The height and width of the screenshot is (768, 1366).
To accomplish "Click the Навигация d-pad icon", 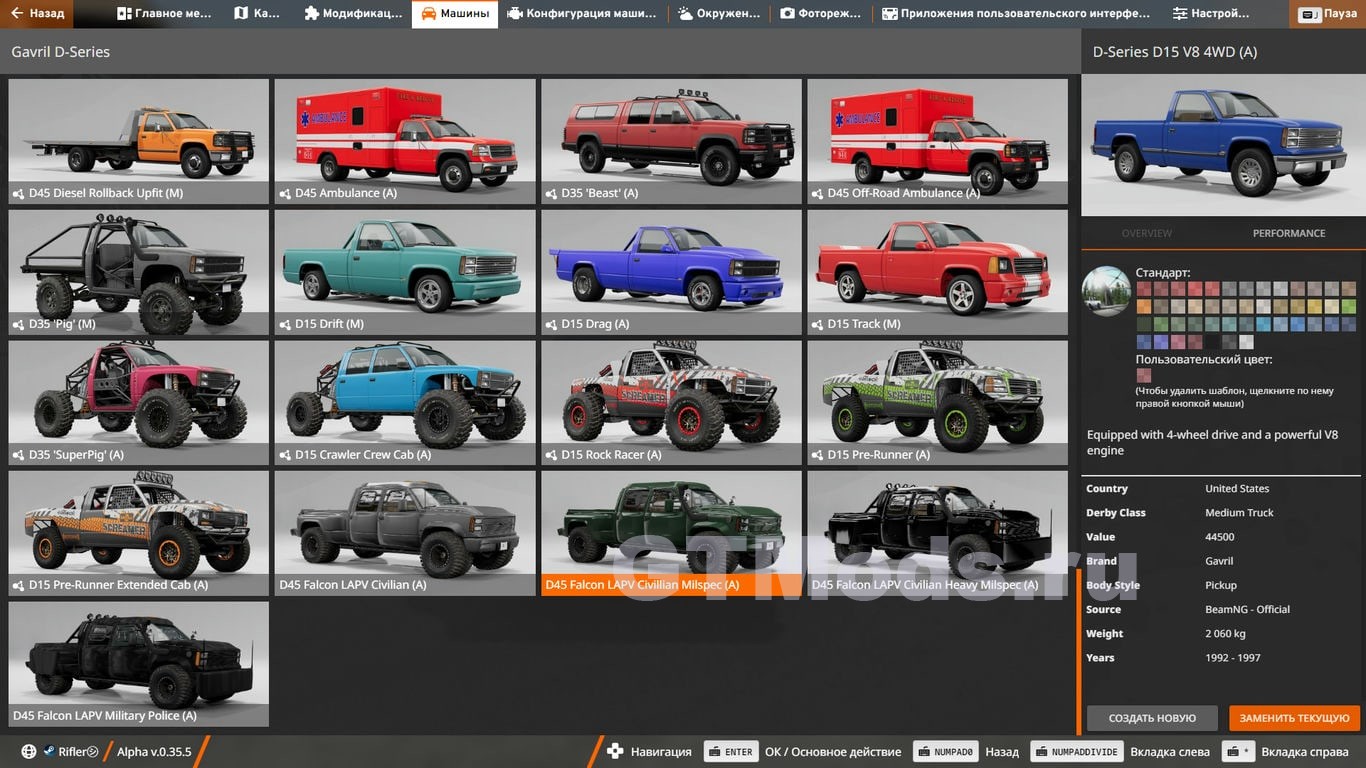I will (615, 752).
